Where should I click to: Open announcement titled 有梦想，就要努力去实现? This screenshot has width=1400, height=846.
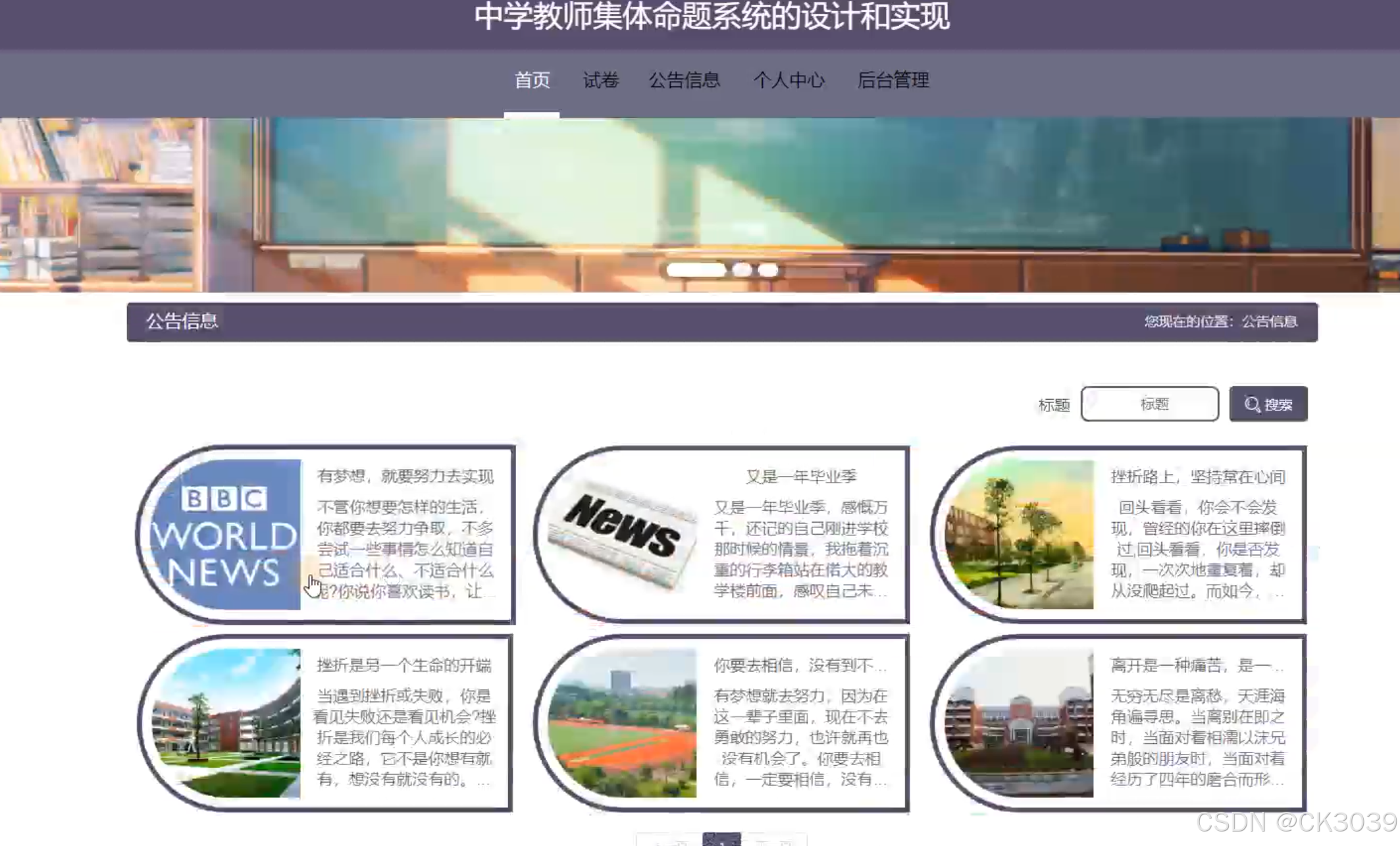pyautogui.click(x=405, y=476)
